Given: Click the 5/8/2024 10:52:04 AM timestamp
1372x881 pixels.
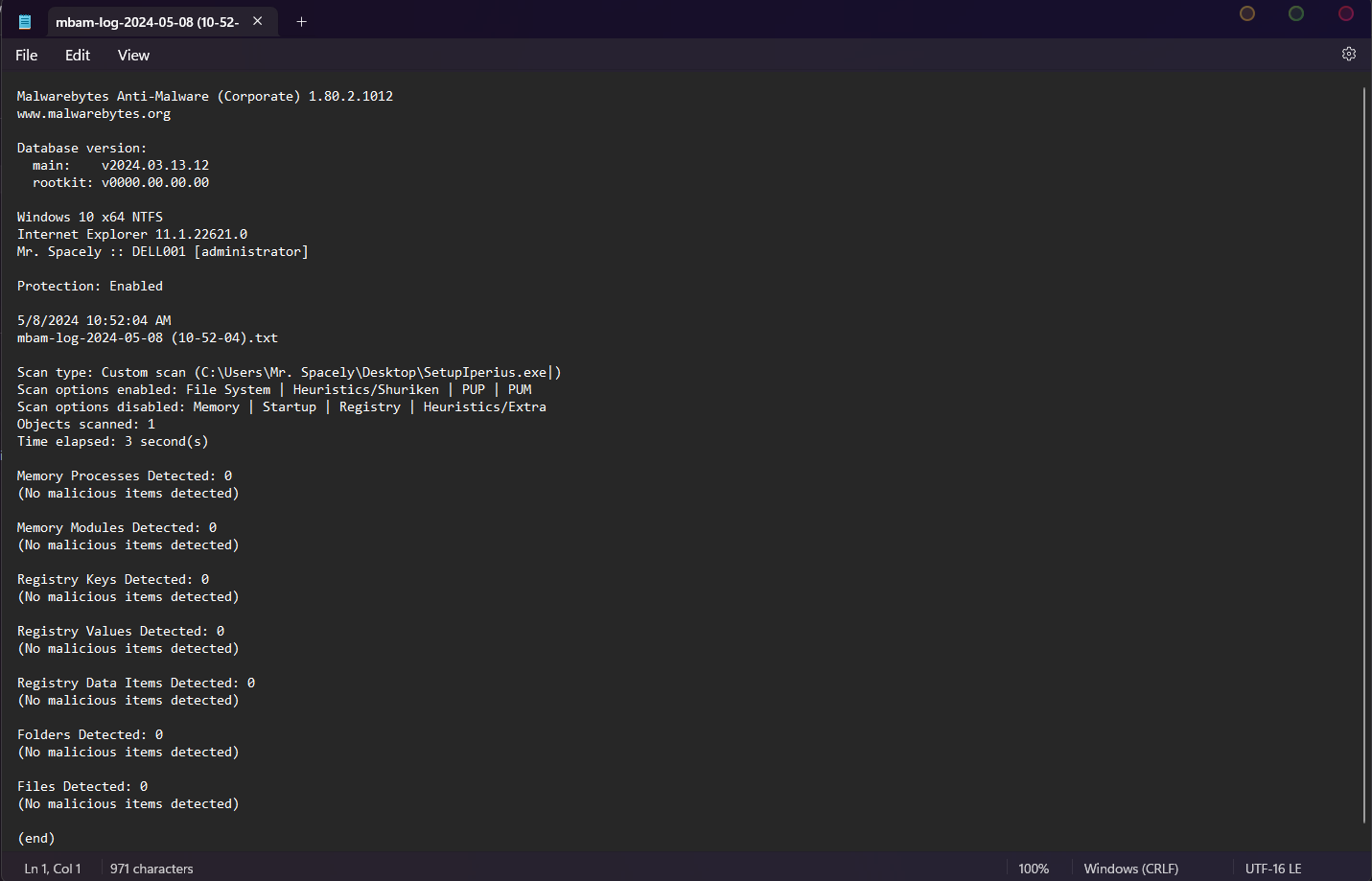Looking at the screenshot, I should (94, 321).
